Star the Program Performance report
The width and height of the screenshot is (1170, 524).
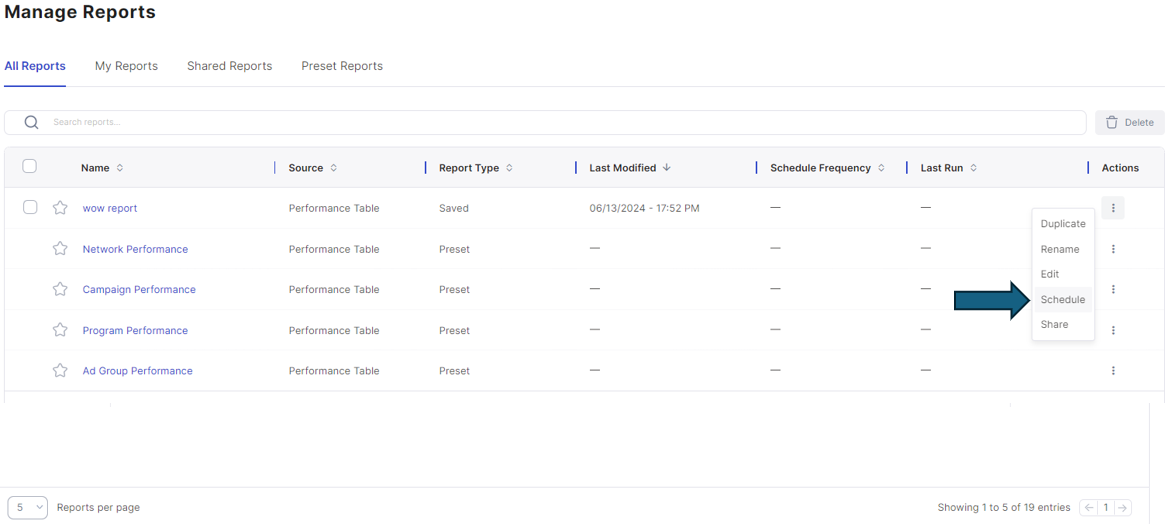pyautogui.click(x=60, y=330)
